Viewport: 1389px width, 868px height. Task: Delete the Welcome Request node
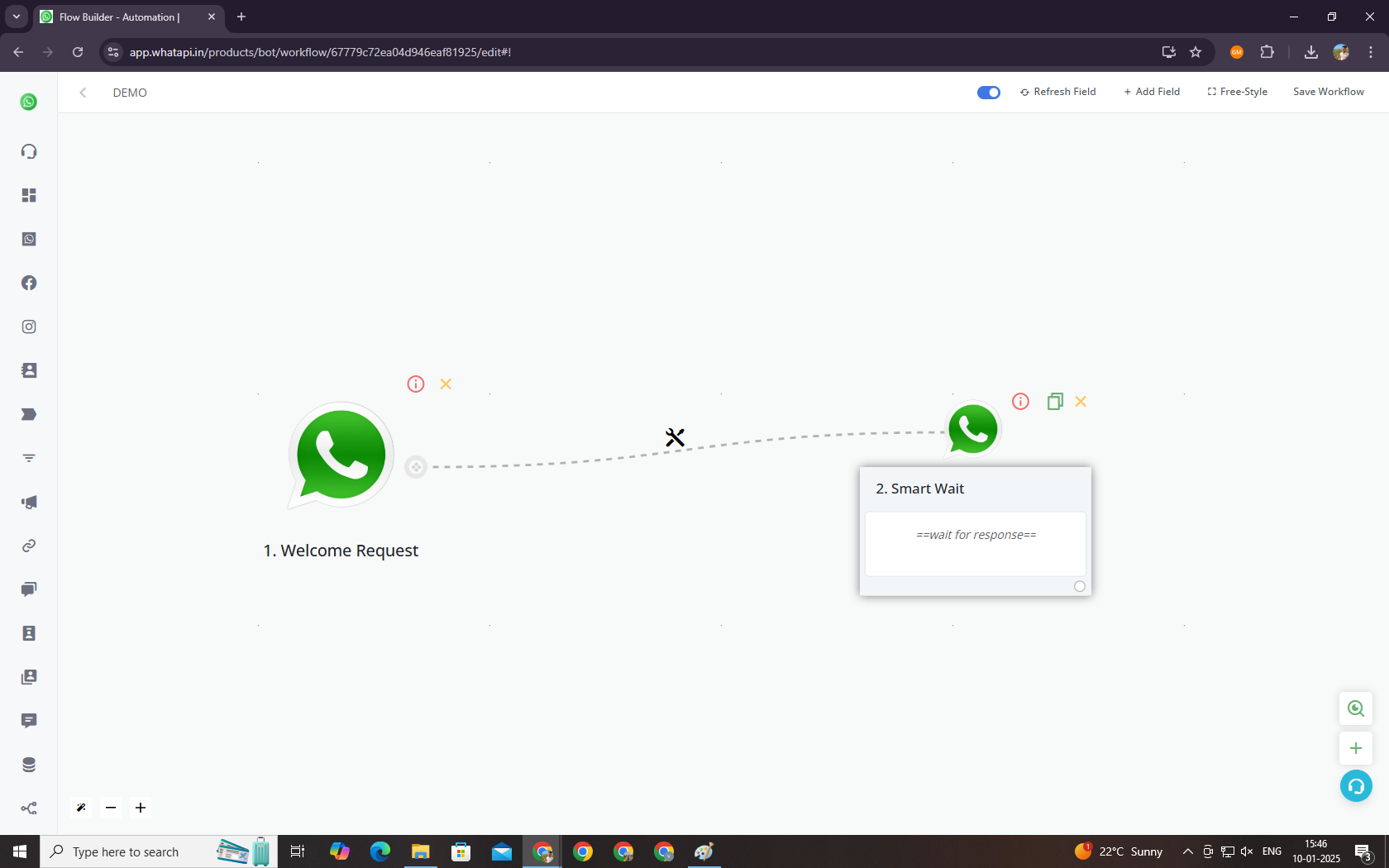[x=446, y=384]
